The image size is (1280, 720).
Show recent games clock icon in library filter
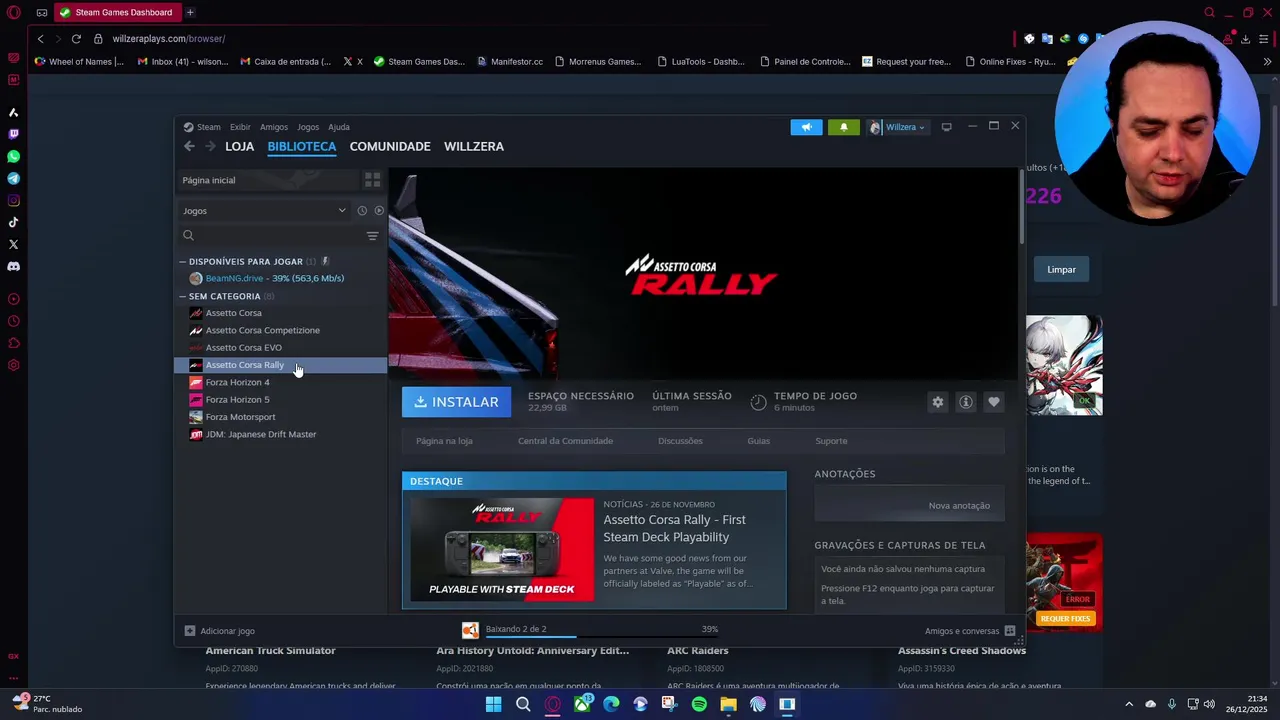(362, 211)
